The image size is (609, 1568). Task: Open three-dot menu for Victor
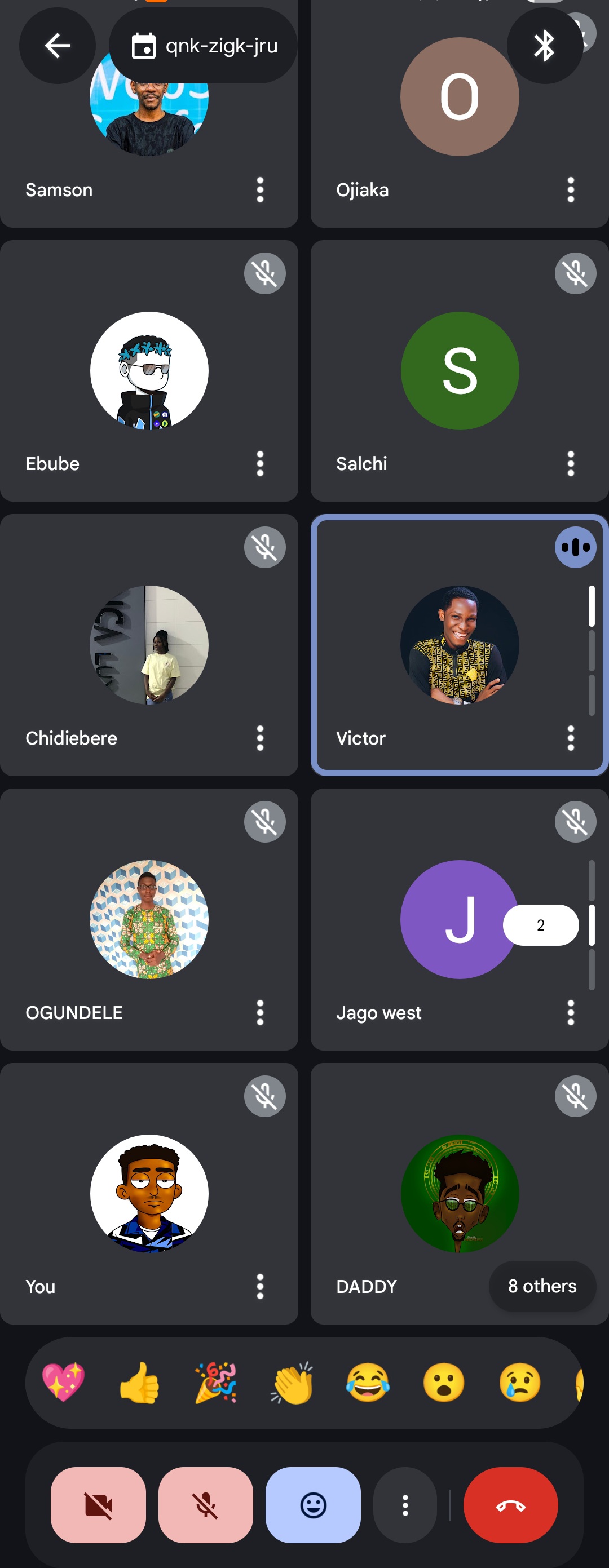[571, 738]
